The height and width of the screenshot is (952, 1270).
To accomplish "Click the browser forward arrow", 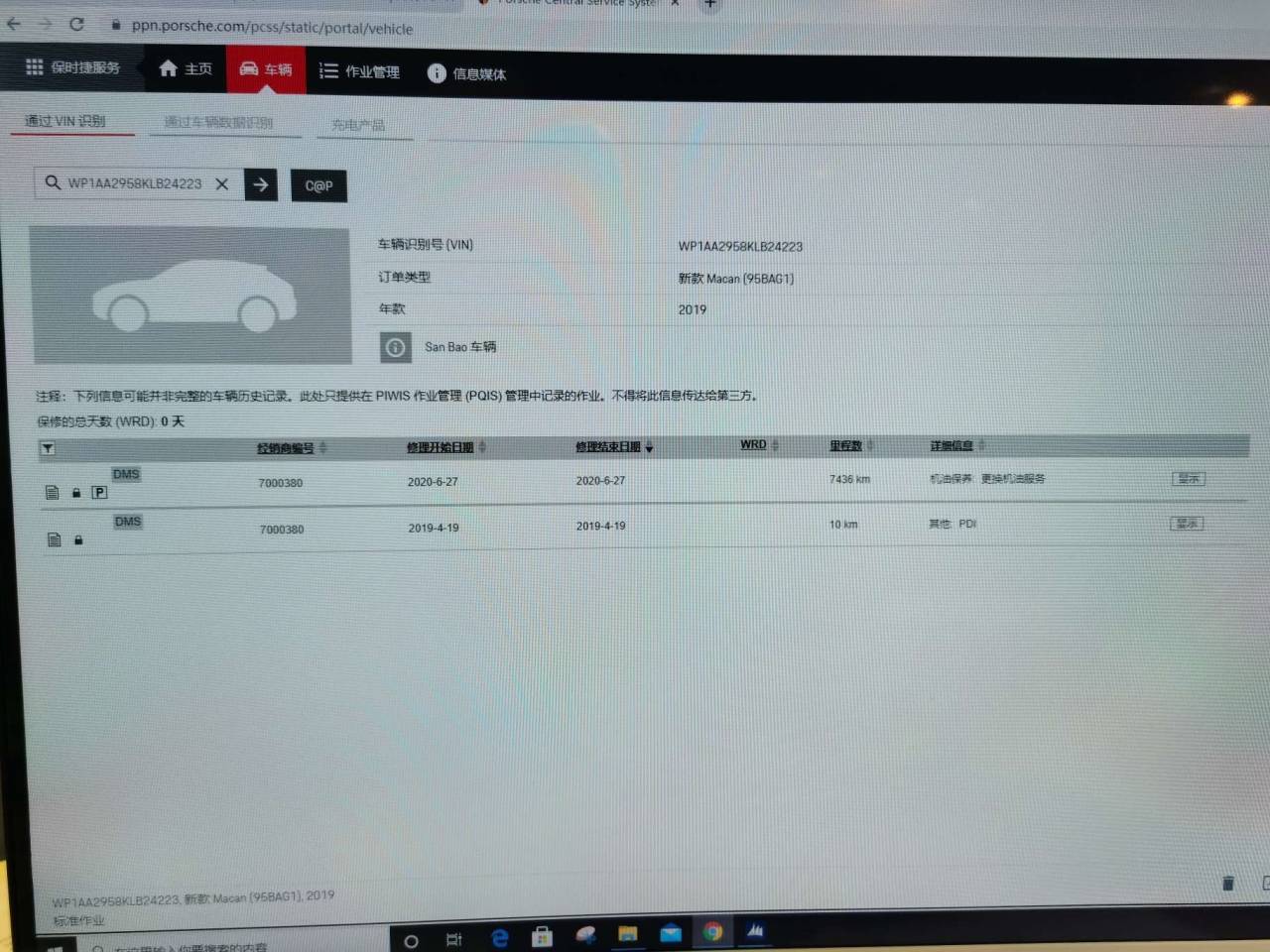I will (45, 24).
